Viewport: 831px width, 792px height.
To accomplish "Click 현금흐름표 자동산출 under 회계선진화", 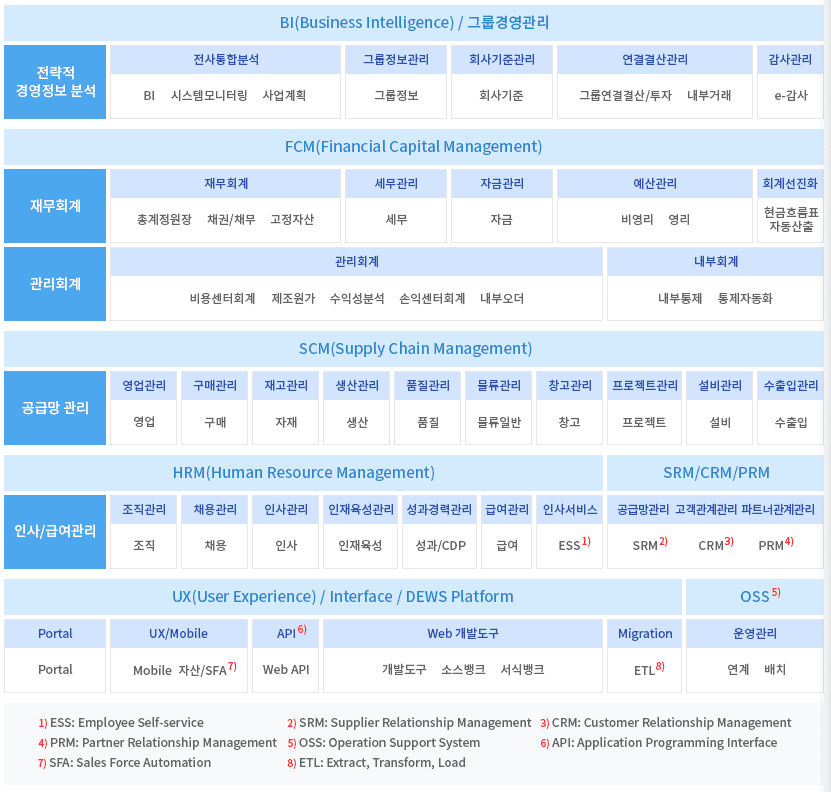I will pyautogui.click(x=790, y=219).
